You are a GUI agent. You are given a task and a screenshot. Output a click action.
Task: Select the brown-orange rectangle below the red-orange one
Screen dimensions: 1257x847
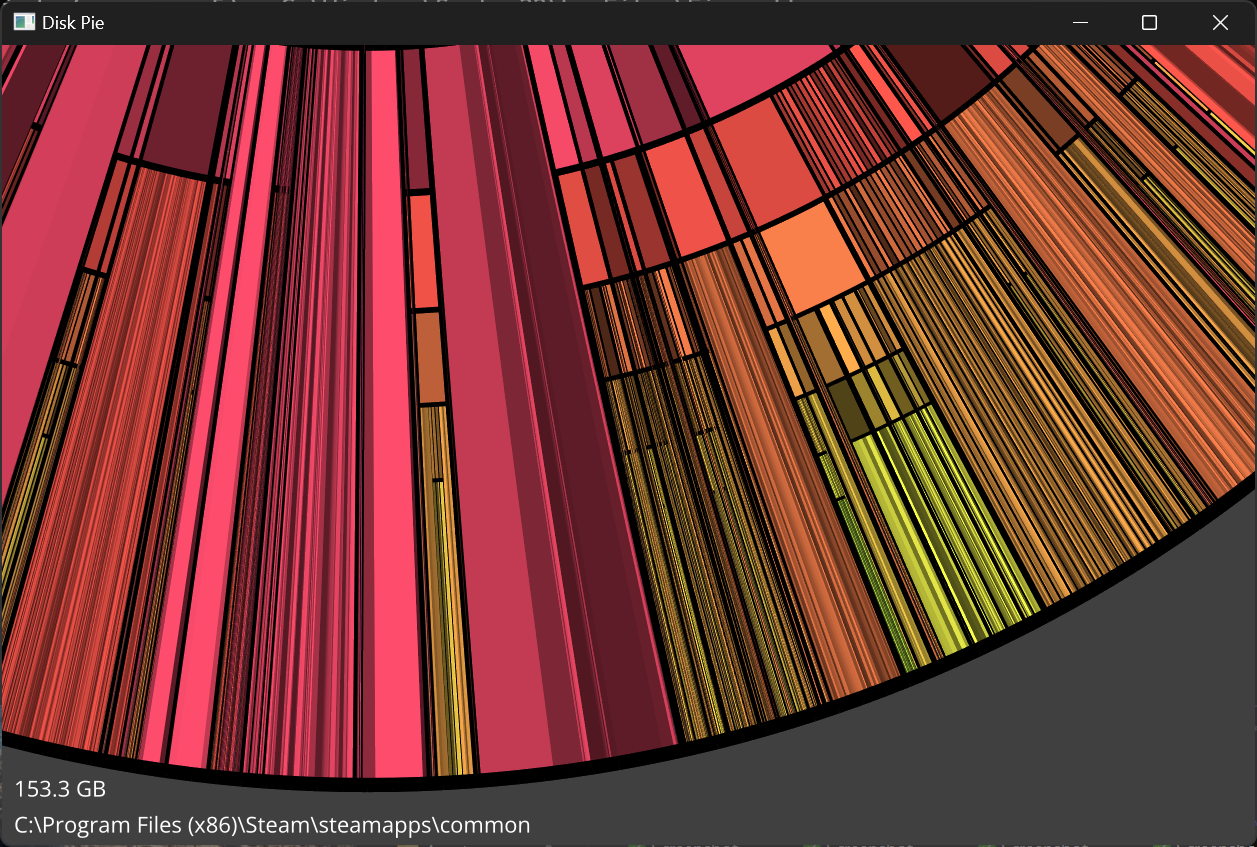point(429,358)
